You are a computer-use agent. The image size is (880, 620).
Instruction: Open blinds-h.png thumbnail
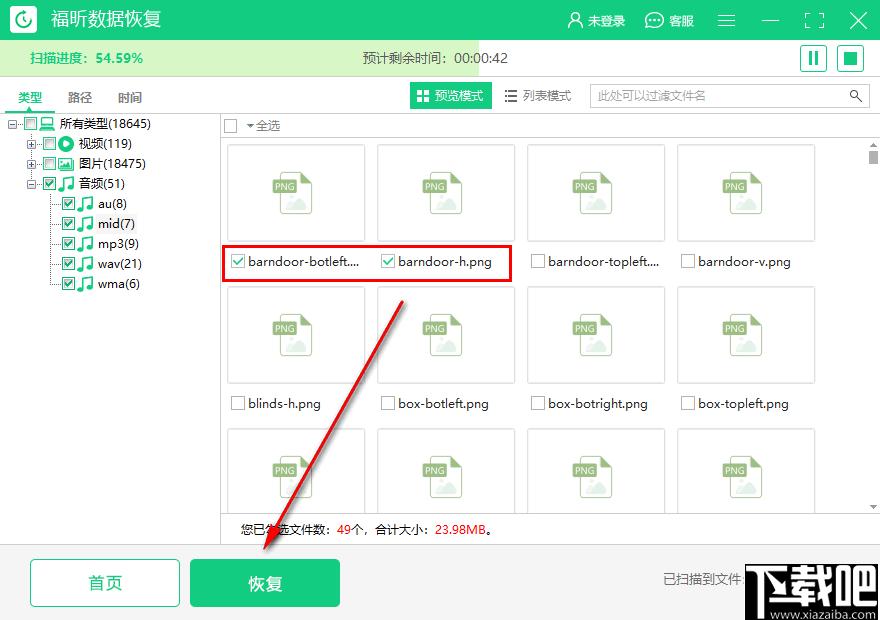coord(296,335)
